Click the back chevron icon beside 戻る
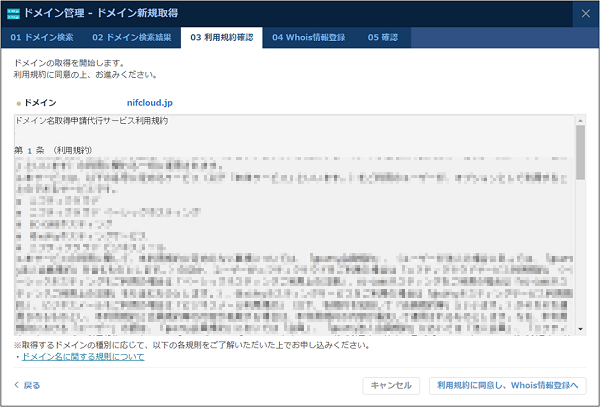This screenshot has width=600, height=407. pos(16,385)
